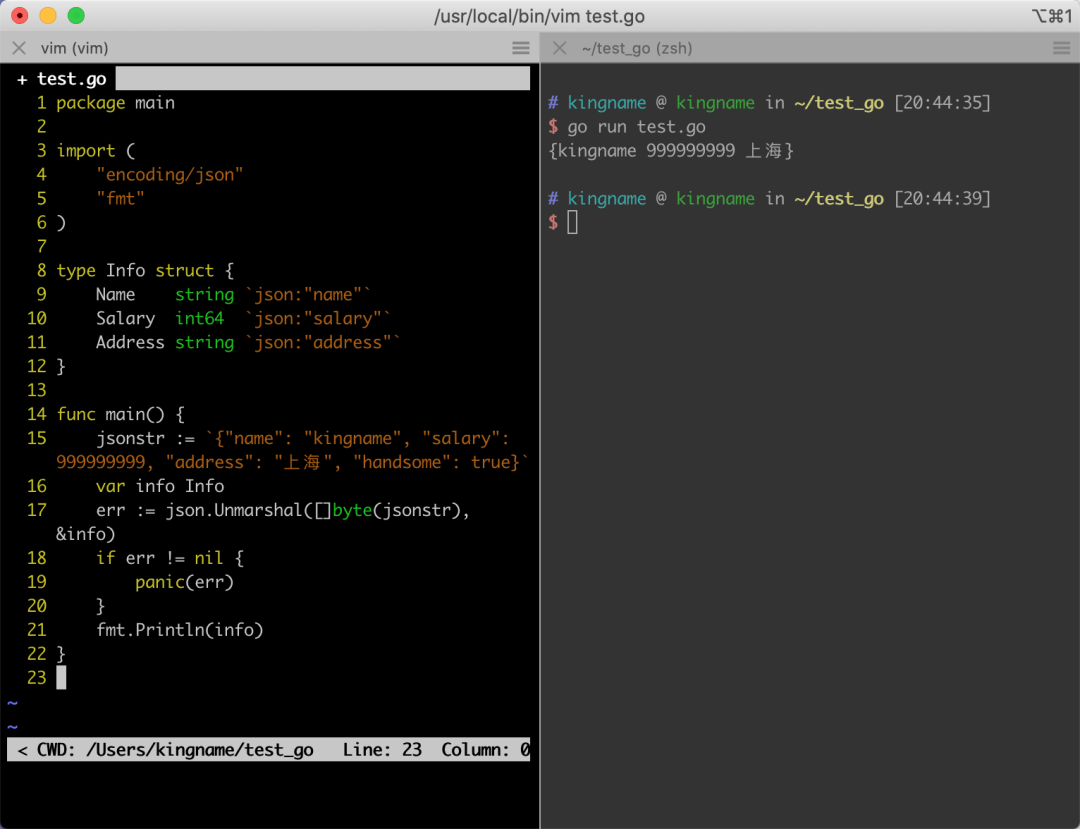Image resolution: width=1080 pixels, height=829 pixels.
Task: Place cursor at the zsh prompt cursor
Action: tap(572, 222)
